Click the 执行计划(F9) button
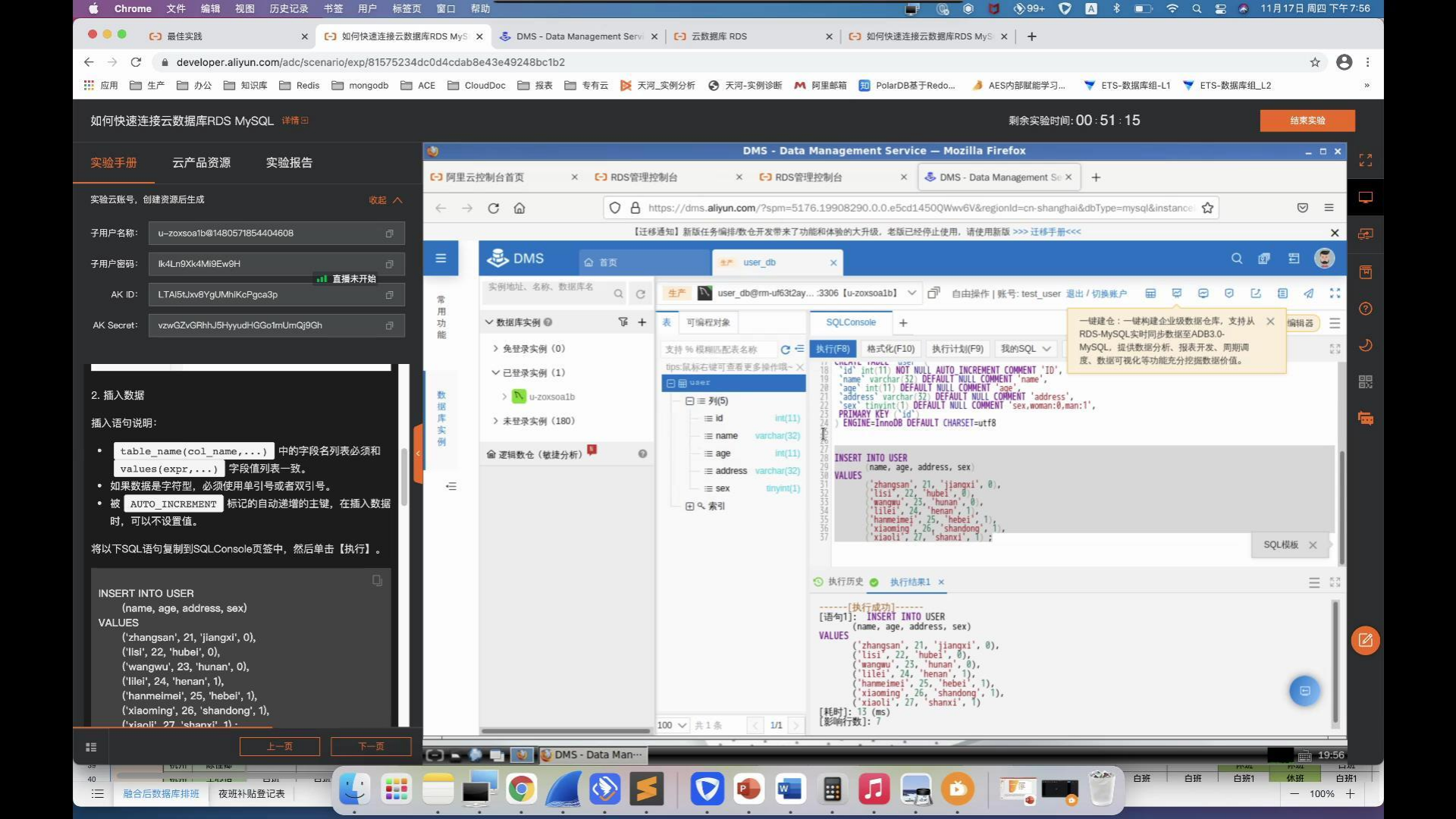Image resolution: width=1456 pixels, height=819 pixels. (957, 349)
